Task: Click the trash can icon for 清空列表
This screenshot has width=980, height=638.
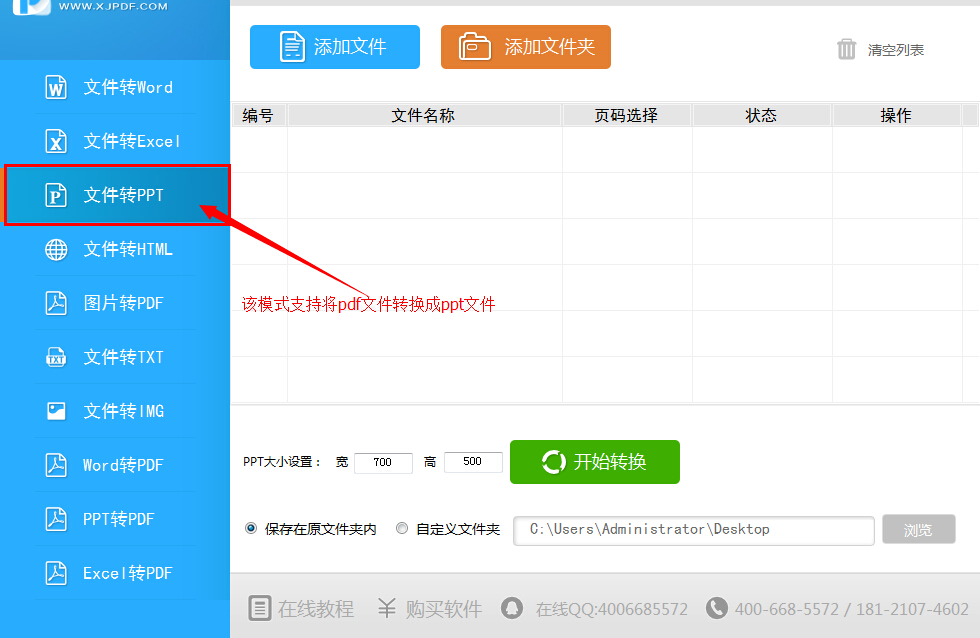Action: click(x=846, y=49)
